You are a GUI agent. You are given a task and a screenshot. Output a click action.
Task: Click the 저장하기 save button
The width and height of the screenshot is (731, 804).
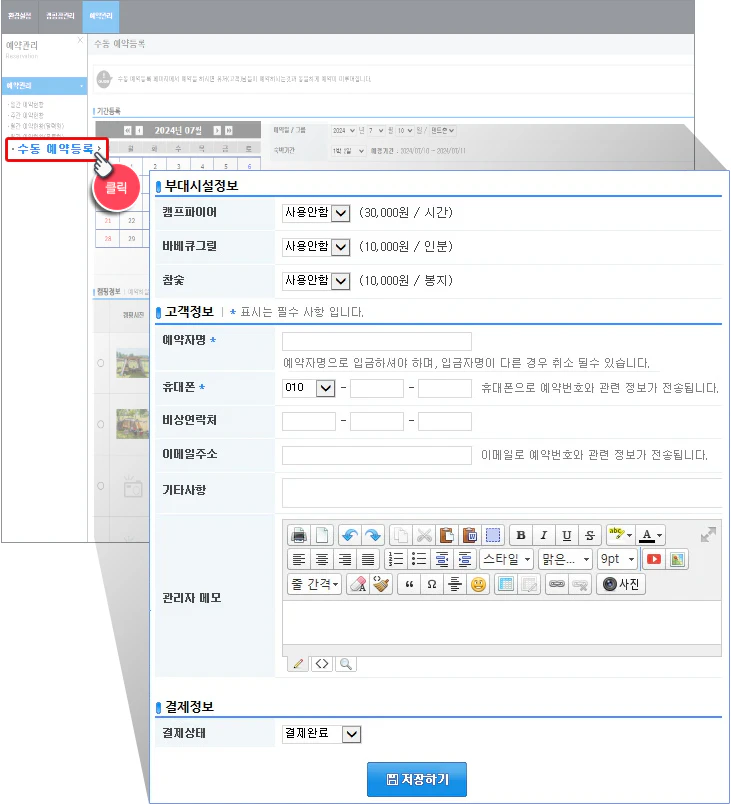click(417, 779)
